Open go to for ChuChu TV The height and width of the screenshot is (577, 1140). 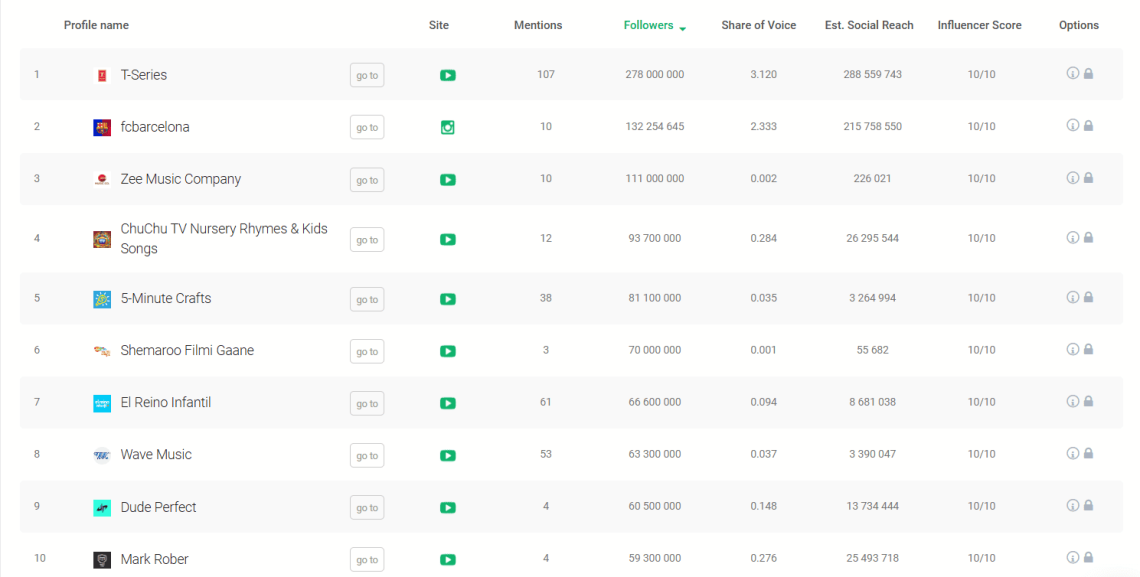point(367,240)
